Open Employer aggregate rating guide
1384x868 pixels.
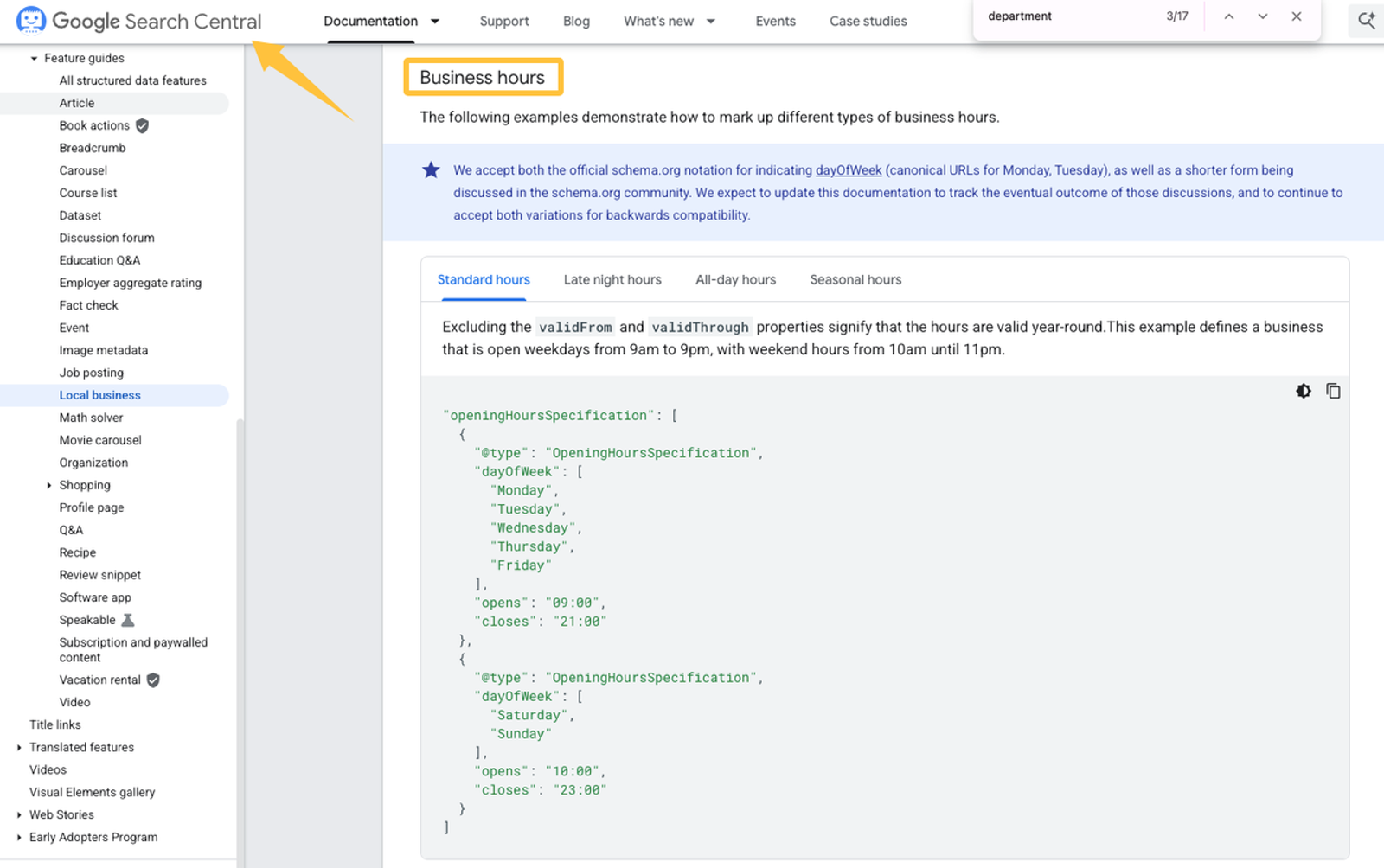130,283
